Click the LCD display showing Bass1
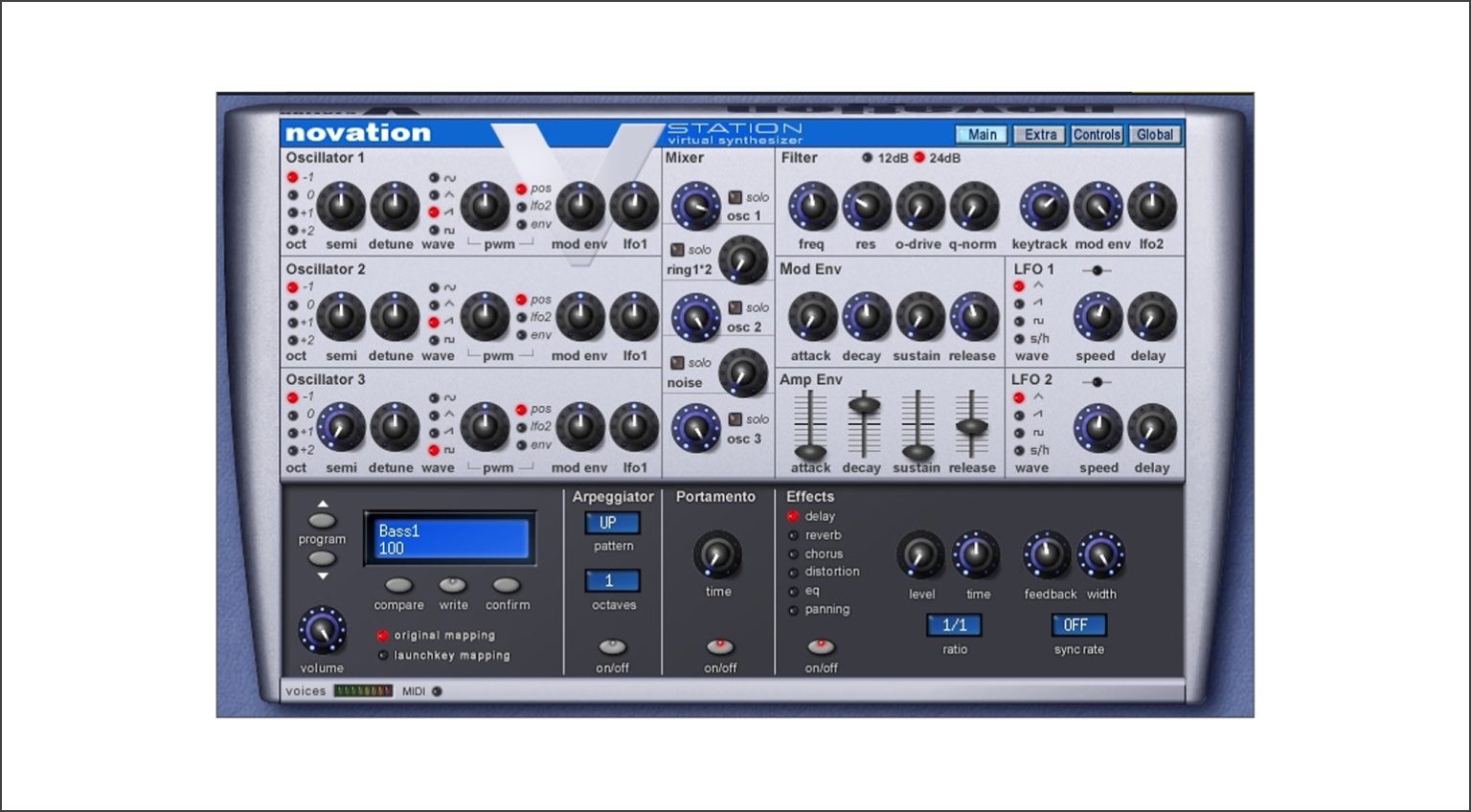This screenshot has width=1471, height=812. click(450, 539)
